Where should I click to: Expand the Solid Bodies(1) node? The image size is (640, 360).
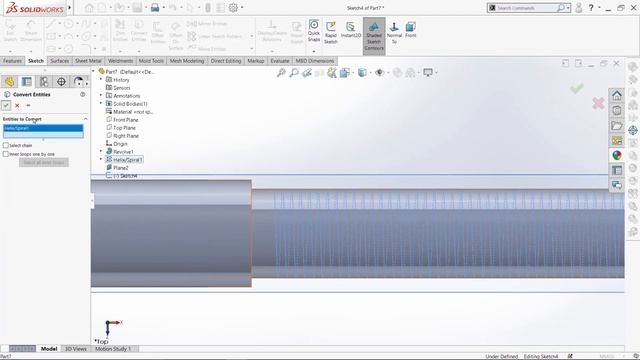(x=101, y=104)
